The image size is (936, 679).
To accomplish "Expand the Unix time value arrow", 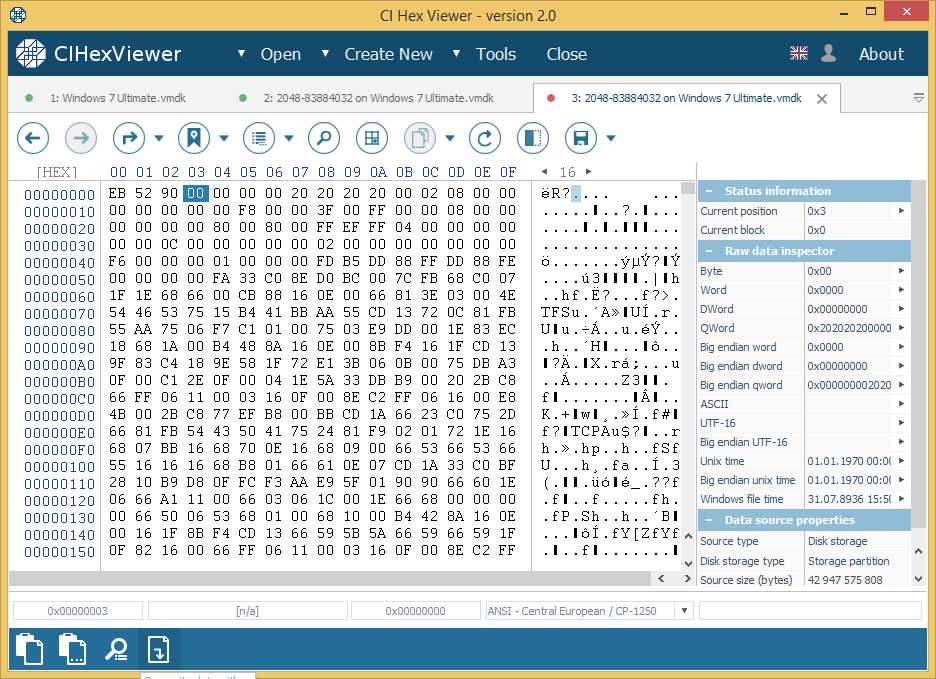I will point(901,460).
